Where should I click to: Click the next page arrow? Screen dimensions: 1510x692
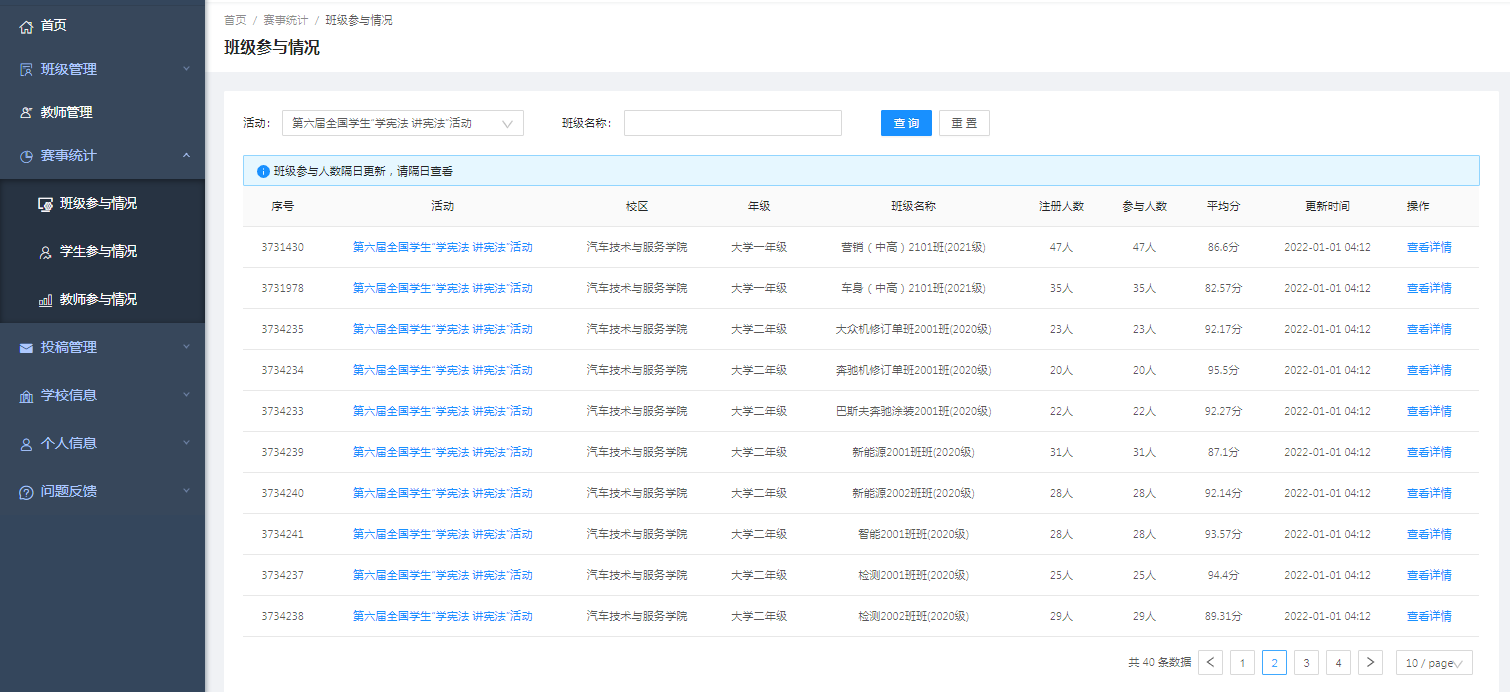(1370, 662)
